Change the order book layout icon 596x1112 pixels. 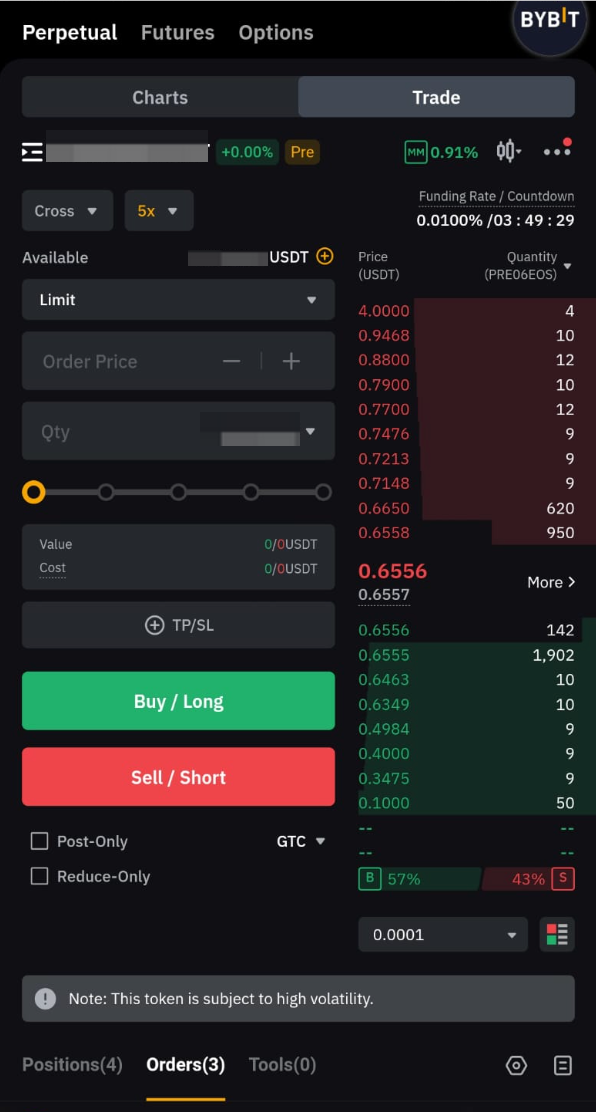pyautogui.click(x=557, y=934)
